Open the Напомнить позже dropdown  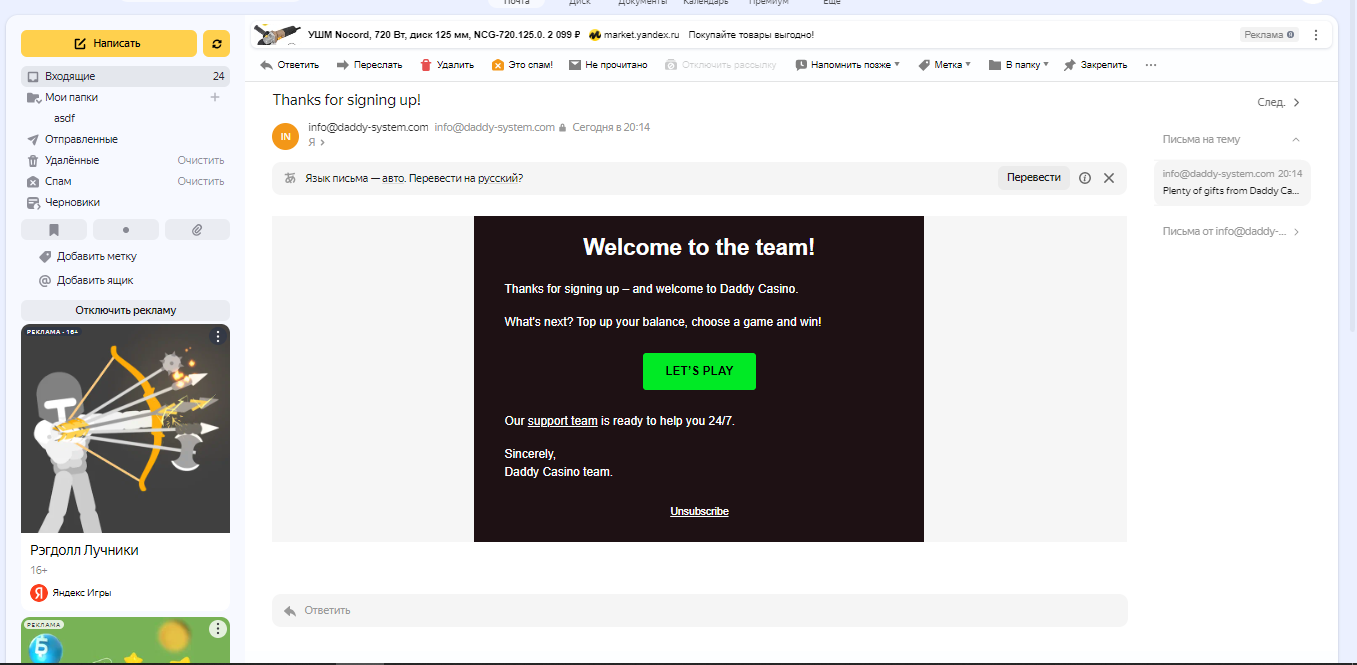848,65
